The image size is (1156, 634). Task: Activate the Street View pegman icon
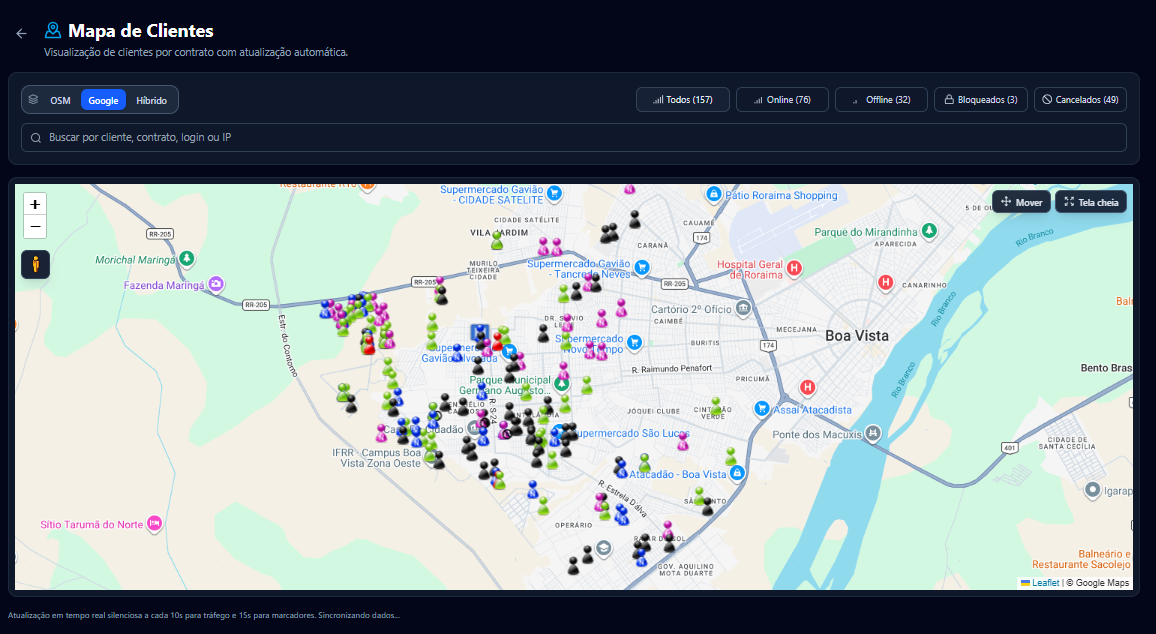coord(35,264)
